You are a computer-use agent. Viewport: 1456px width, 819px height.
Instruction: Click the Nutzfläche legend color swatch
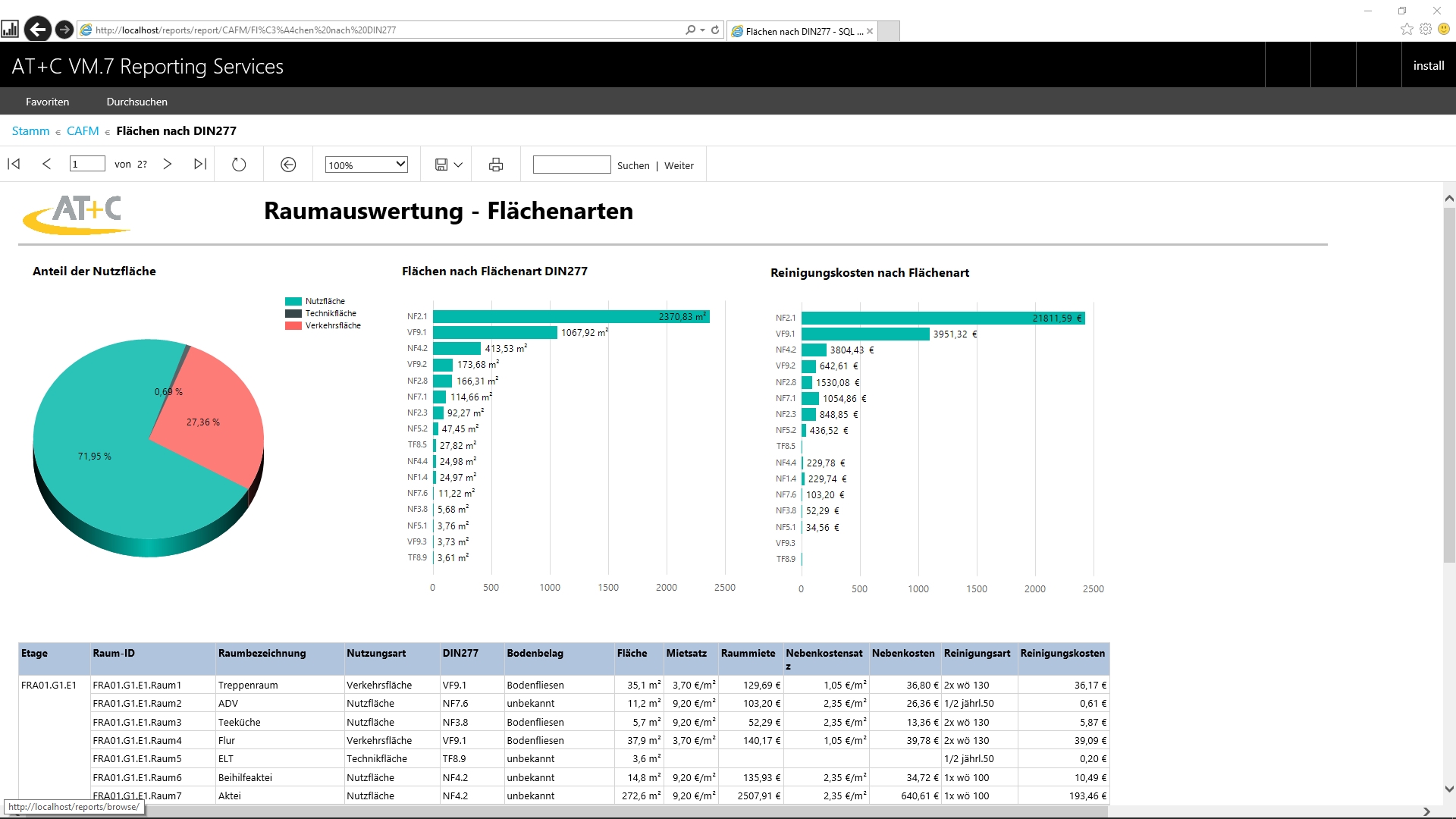(x=293, y=301)
